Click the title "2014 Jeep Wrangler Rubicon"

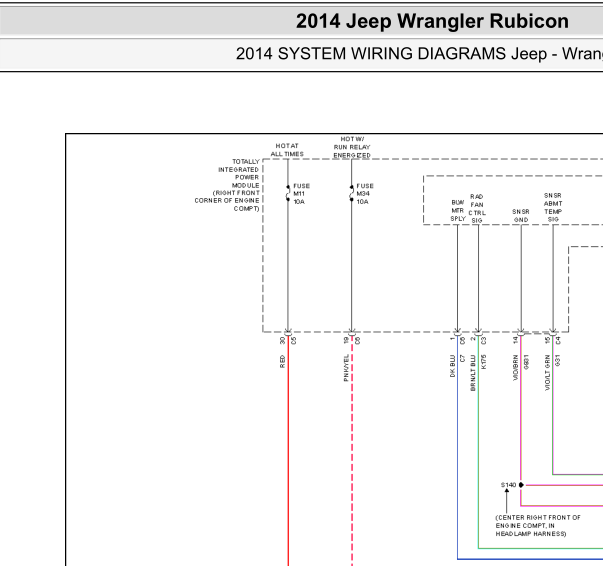(x=432, y=21)
